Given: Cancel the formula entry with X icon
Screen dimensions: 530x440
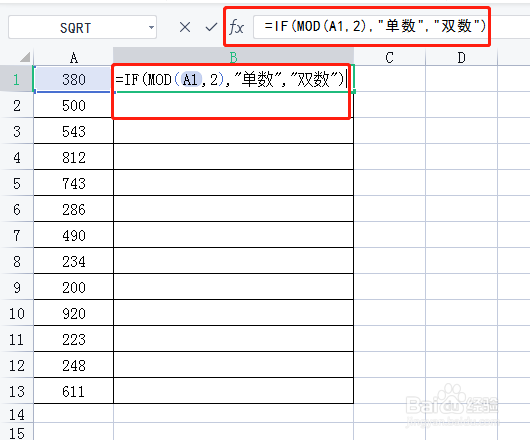Looking at the screenshot, I should coord(185,27).
